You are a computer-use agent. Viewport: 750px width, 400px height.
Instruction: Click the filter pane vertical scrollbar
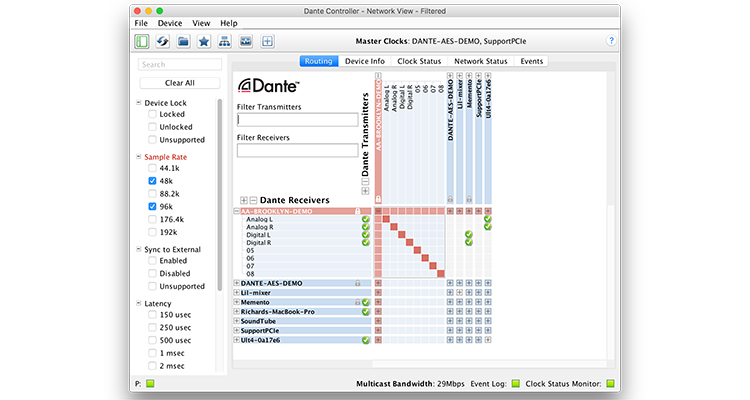tap(220, 194)
